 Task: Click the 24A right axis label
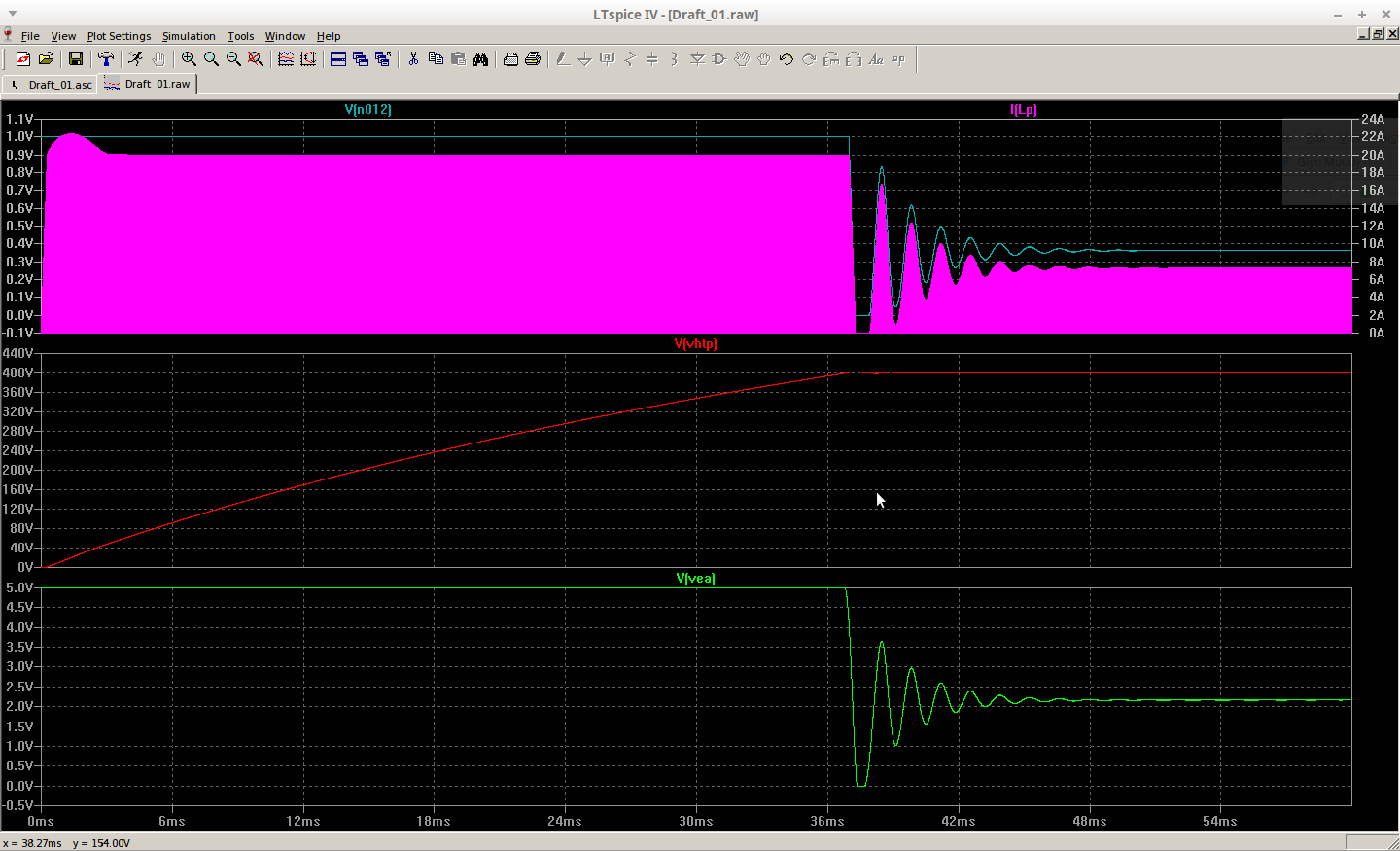point(1373,119)
